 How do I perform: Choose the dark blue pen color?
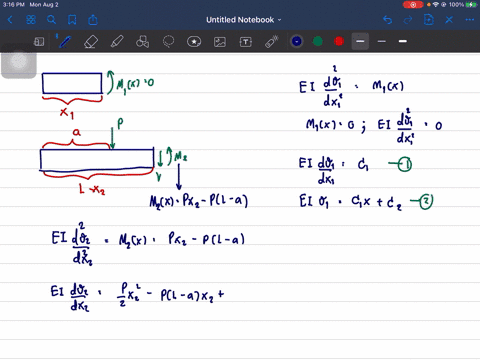click(297, 41)
